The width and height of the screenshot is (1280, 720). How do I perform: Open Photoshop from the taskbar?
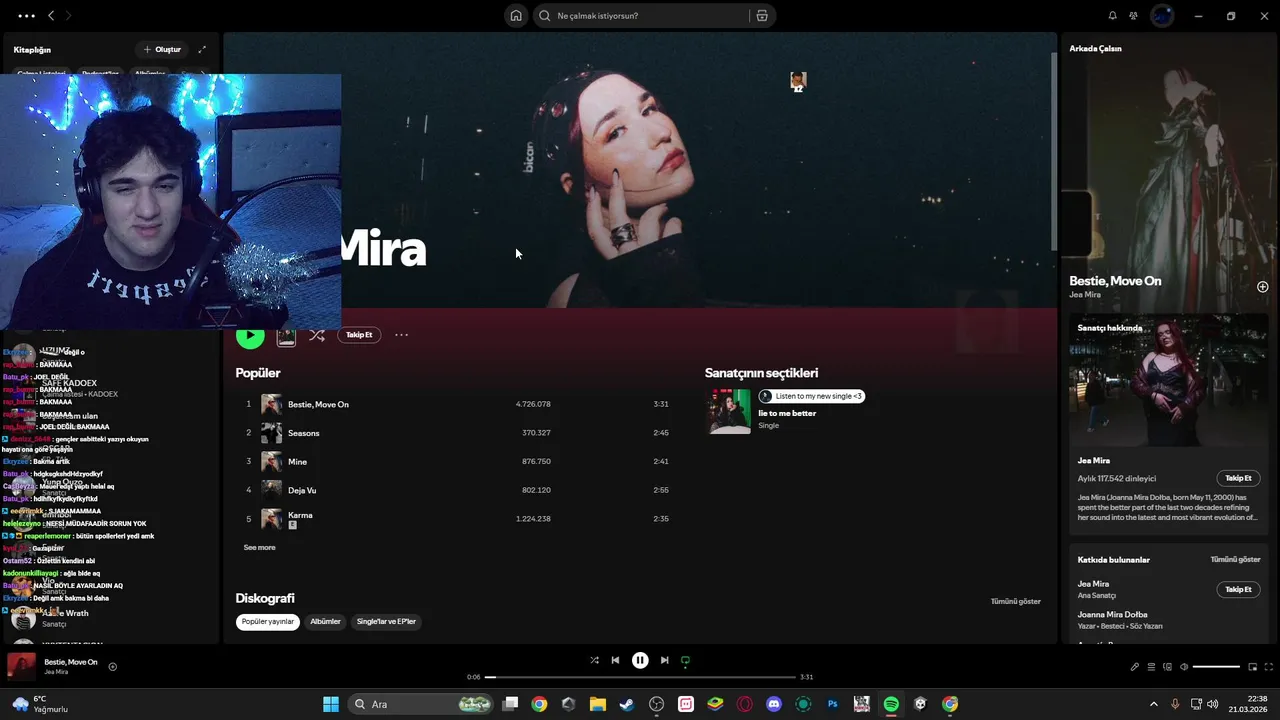click(832, 704)
